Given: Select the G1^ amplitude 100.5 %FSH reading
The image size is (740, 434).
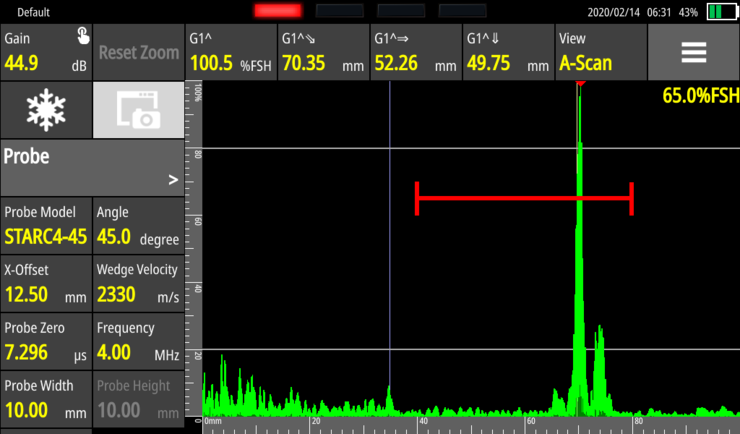Looking at the screenshot, I should (231, 52).
